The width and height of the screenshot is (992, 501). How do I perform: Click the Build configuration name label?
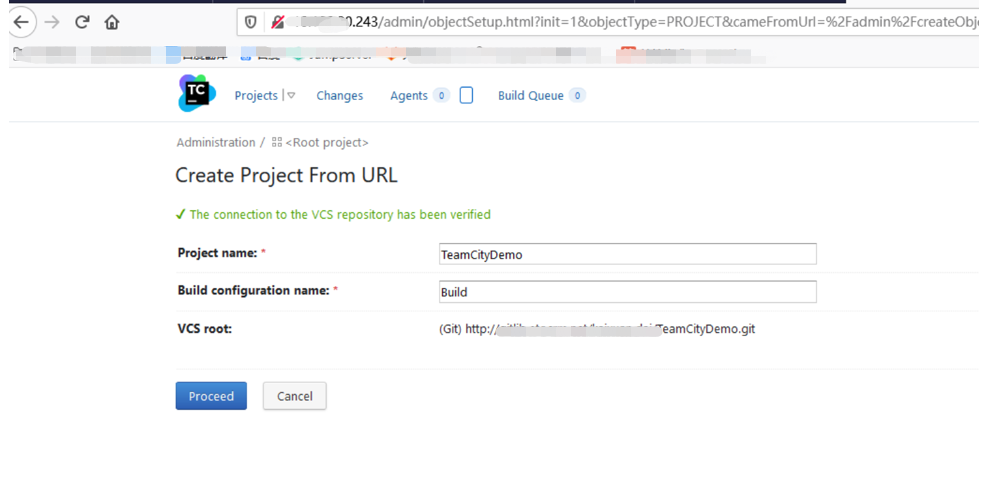click(254, 290)
